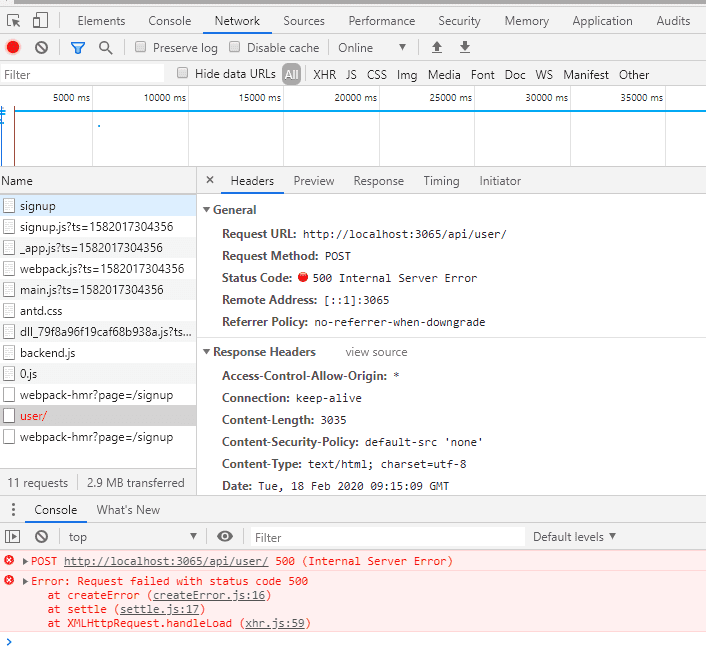Open the Preview tab for the request
Viewport: 706px width, 650px height.
(x=313, y=181)
